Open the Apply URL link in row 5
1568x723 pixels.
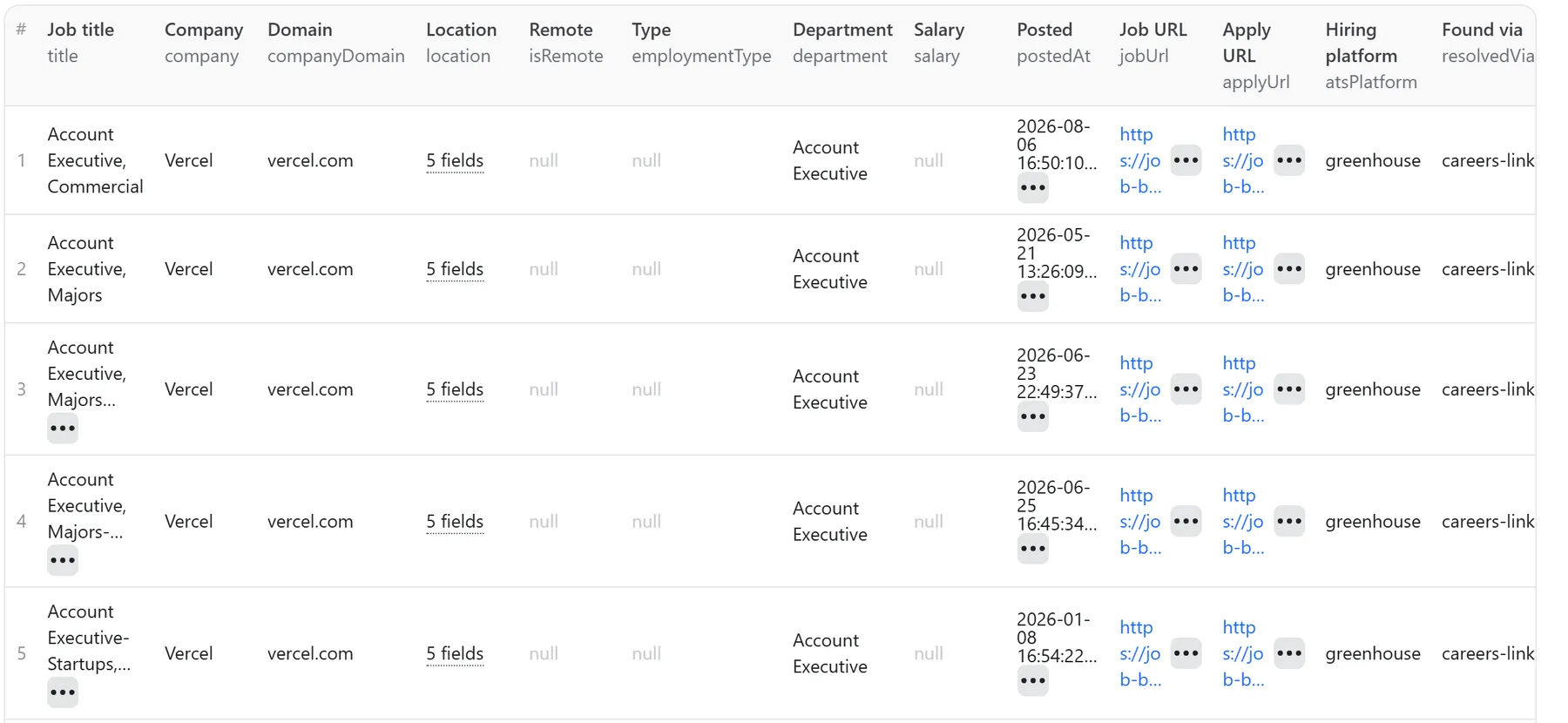coord(1243,653)
